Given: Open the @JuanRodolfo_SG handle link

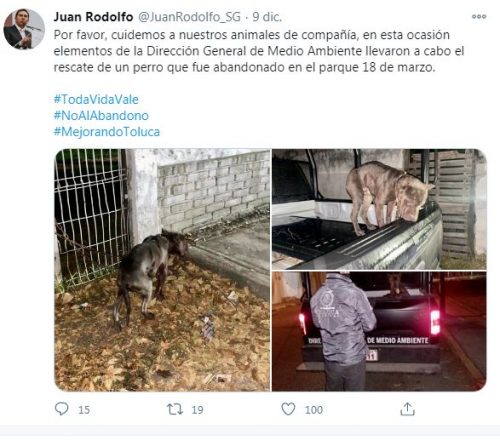Looking at the screenshot, I should pyautogui.click(x=189, y=17).
